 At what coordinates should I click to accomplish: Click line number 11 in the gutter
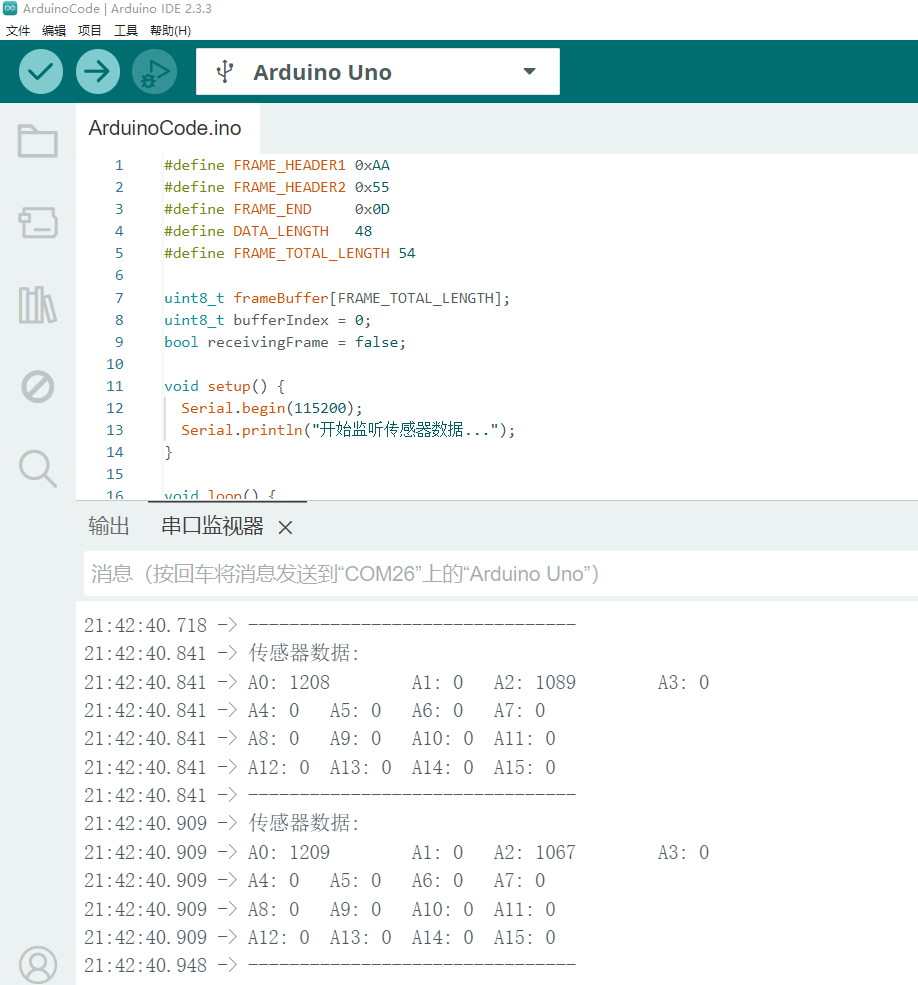point(115,386)
